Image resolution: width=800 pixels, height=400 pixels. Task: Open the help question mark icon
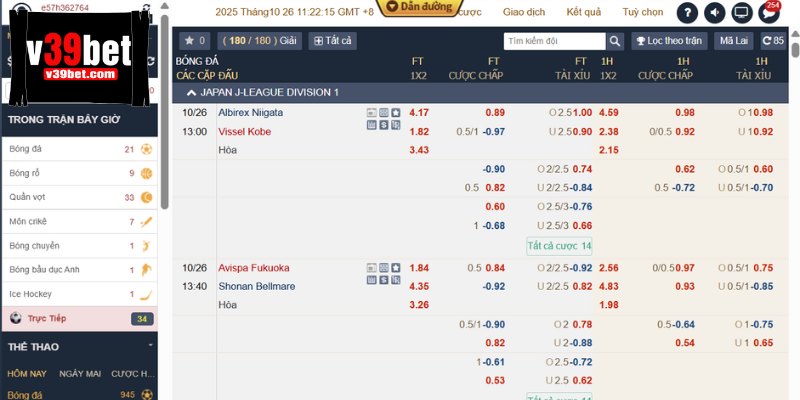pos(687,13)
